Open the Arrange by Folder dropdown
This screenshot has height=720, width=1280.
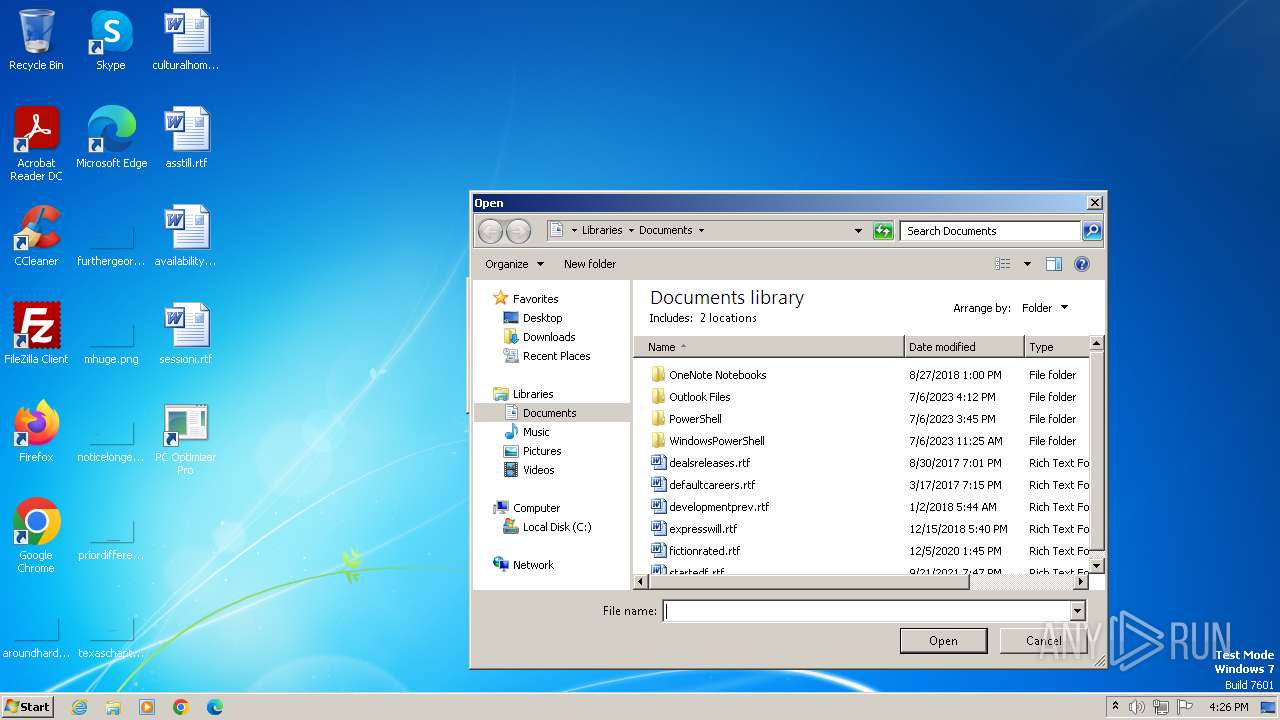click(x=1044, y=308)
